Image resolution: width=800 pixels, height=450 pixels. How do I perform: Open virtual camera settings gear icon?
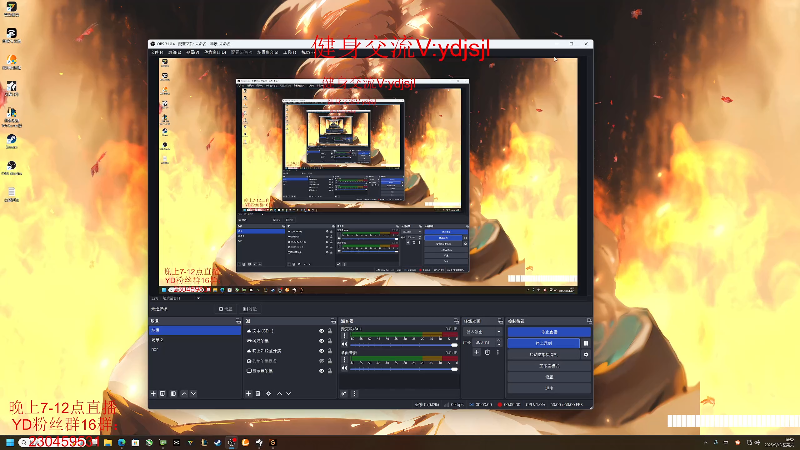[586, 354]
